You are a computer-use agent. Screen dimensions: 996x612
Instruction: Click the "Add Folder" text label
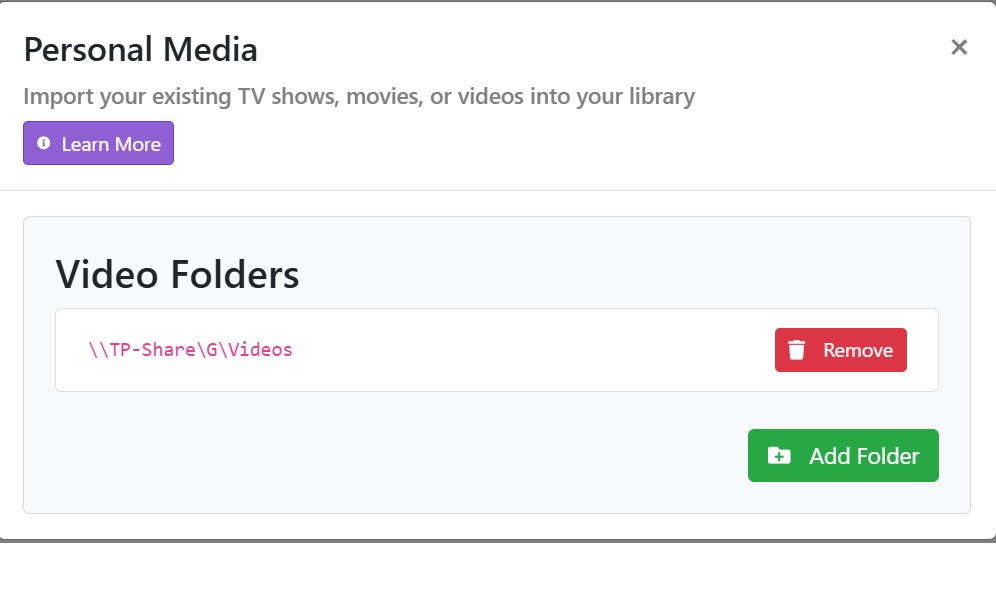(864, 456)
